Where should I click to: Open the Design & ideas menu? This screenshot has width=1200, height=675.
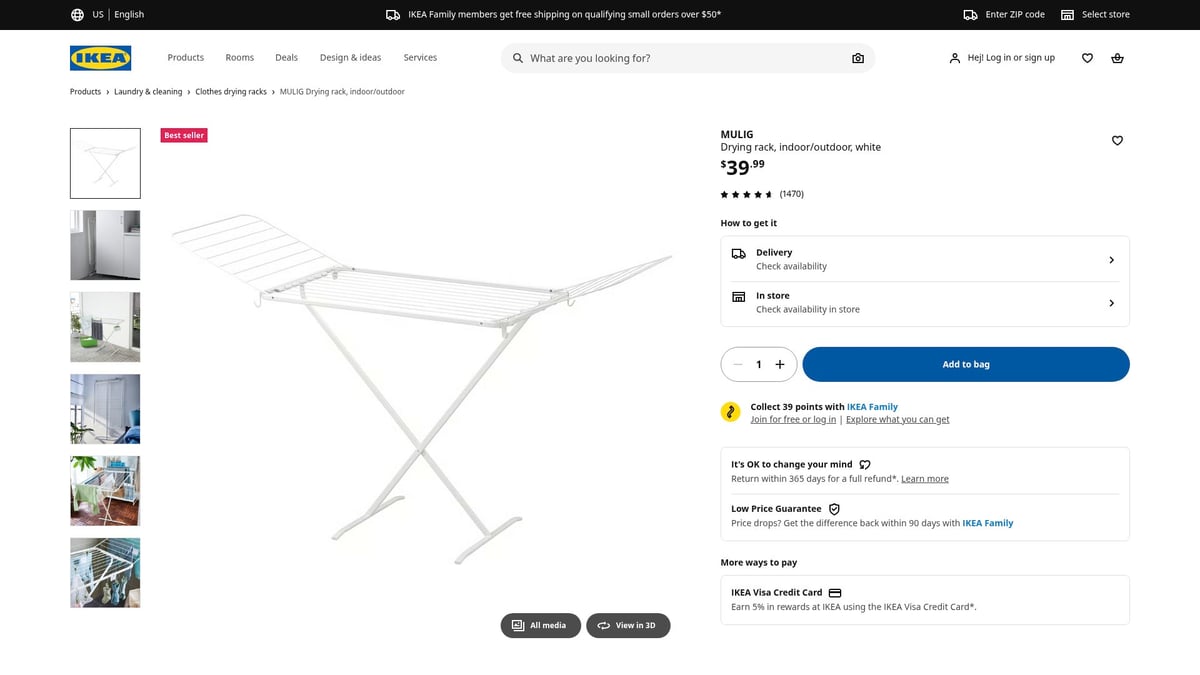pos(350,58)
